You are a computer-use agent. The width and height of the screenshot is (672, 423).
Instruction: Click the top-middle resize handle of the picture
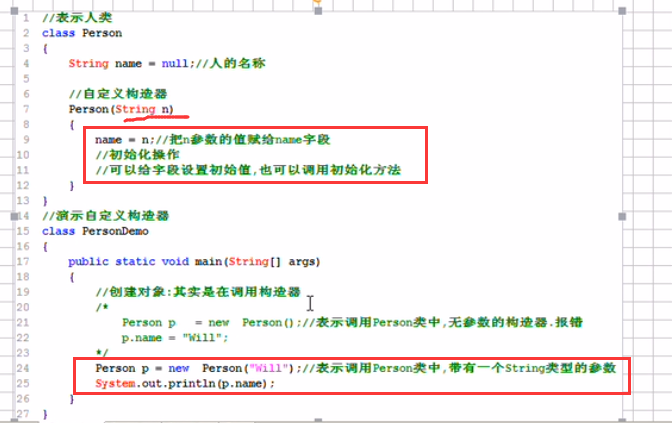318,11
